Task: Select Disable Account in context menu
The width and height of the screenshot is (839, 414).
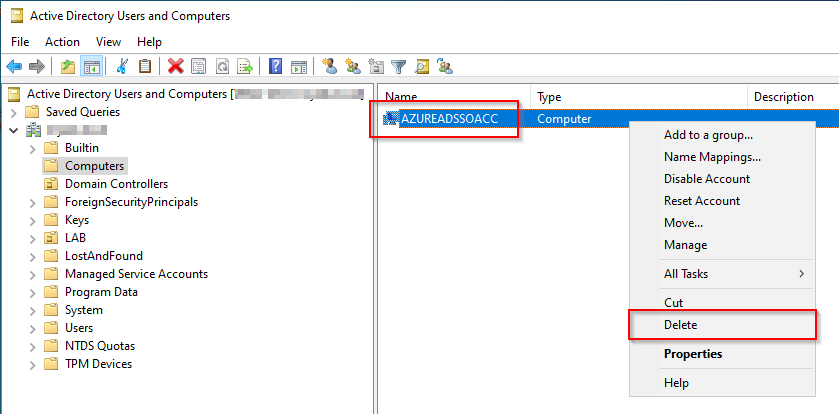Action: pyautogui.click(x=722, y=179)
